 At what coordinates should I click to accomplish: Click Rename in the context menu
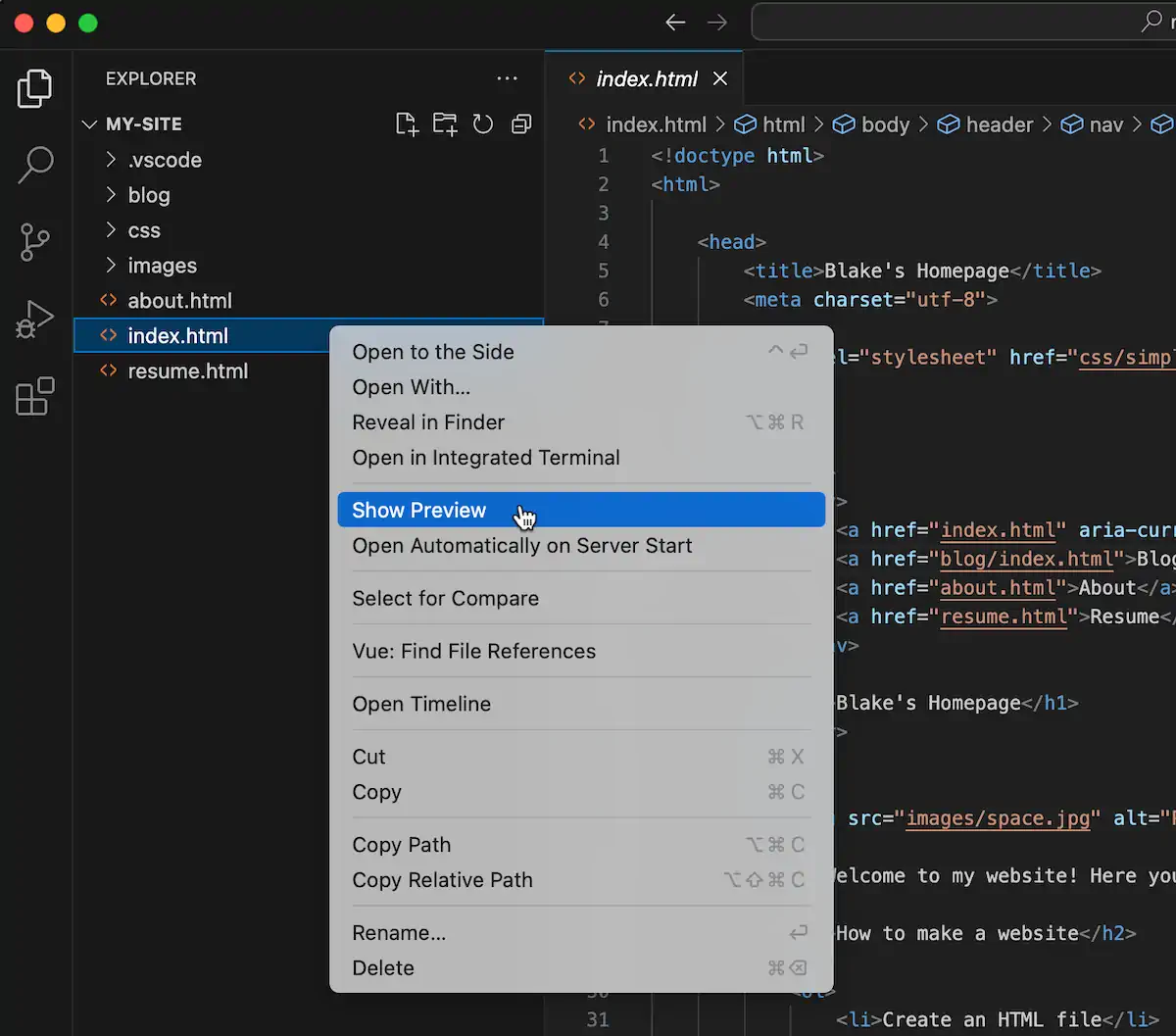pyautogui.click(x=398, y=932)
